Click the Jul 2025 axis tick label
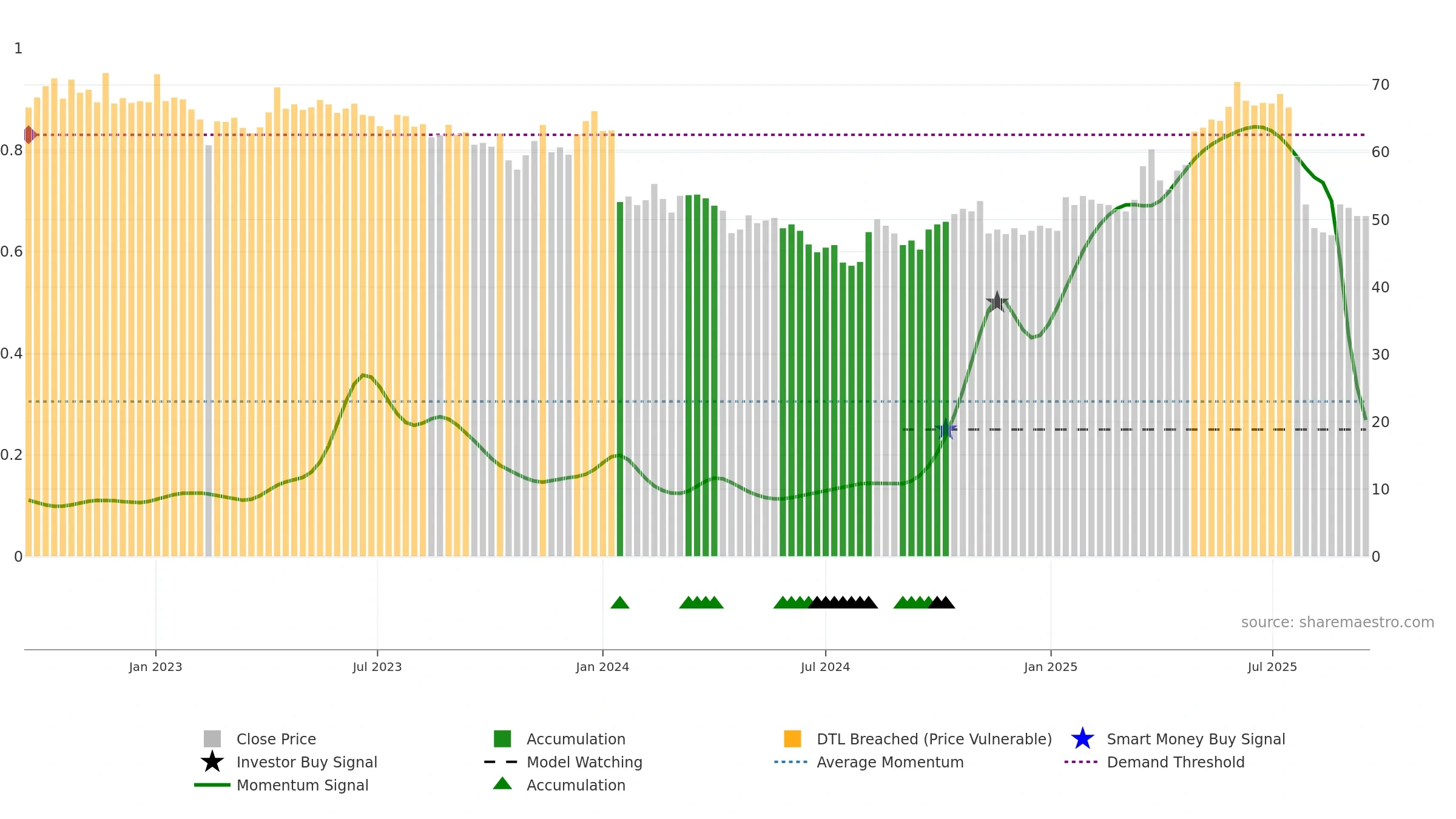The height and width of the screenshot is (819, 1456). click(x=1272, y=667)
